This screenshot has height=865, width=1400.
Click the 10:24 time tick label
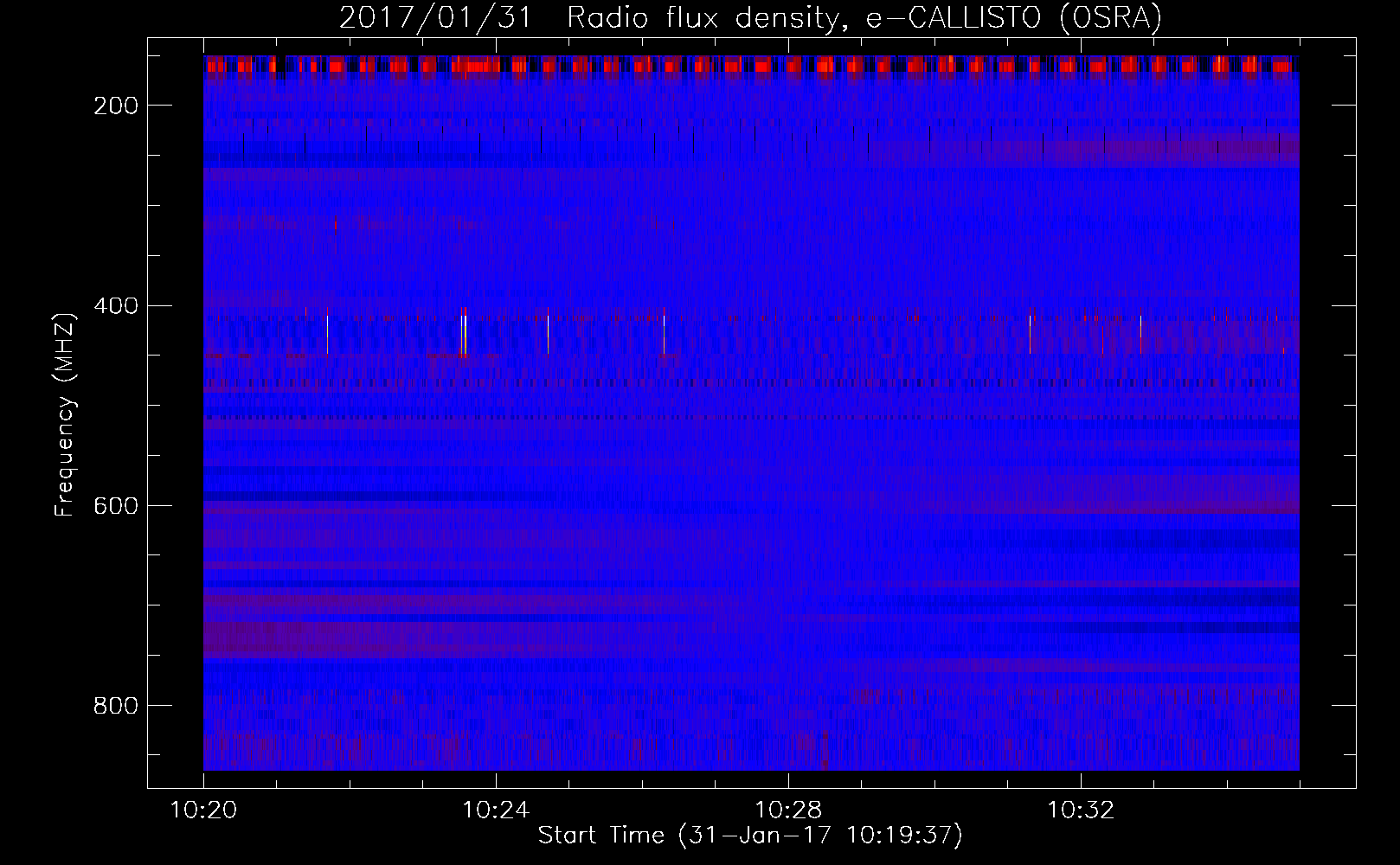tap(496, 811)
